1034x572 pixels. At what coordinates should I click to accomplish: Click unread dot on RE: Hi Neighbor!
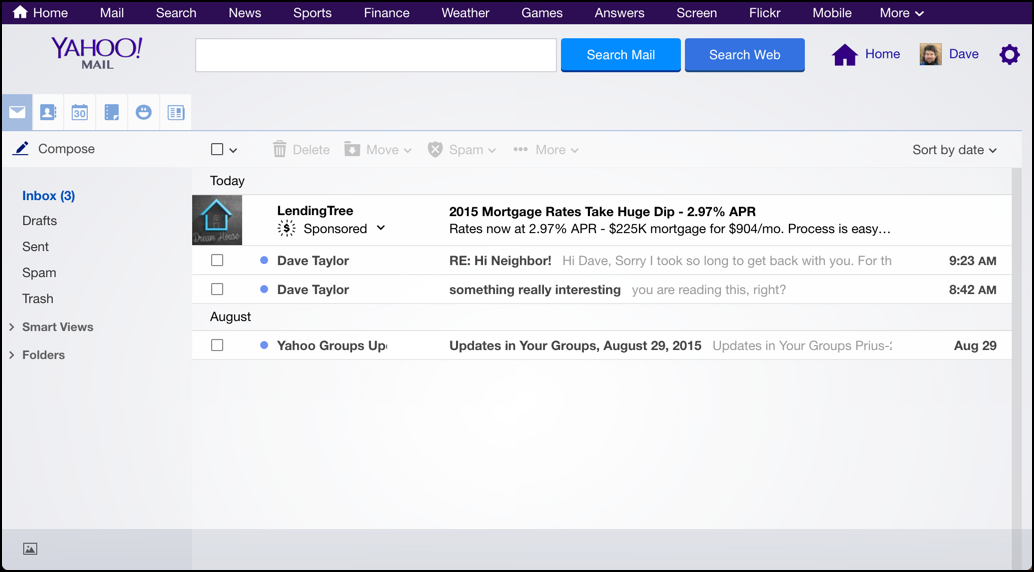[x=264, y=261]
